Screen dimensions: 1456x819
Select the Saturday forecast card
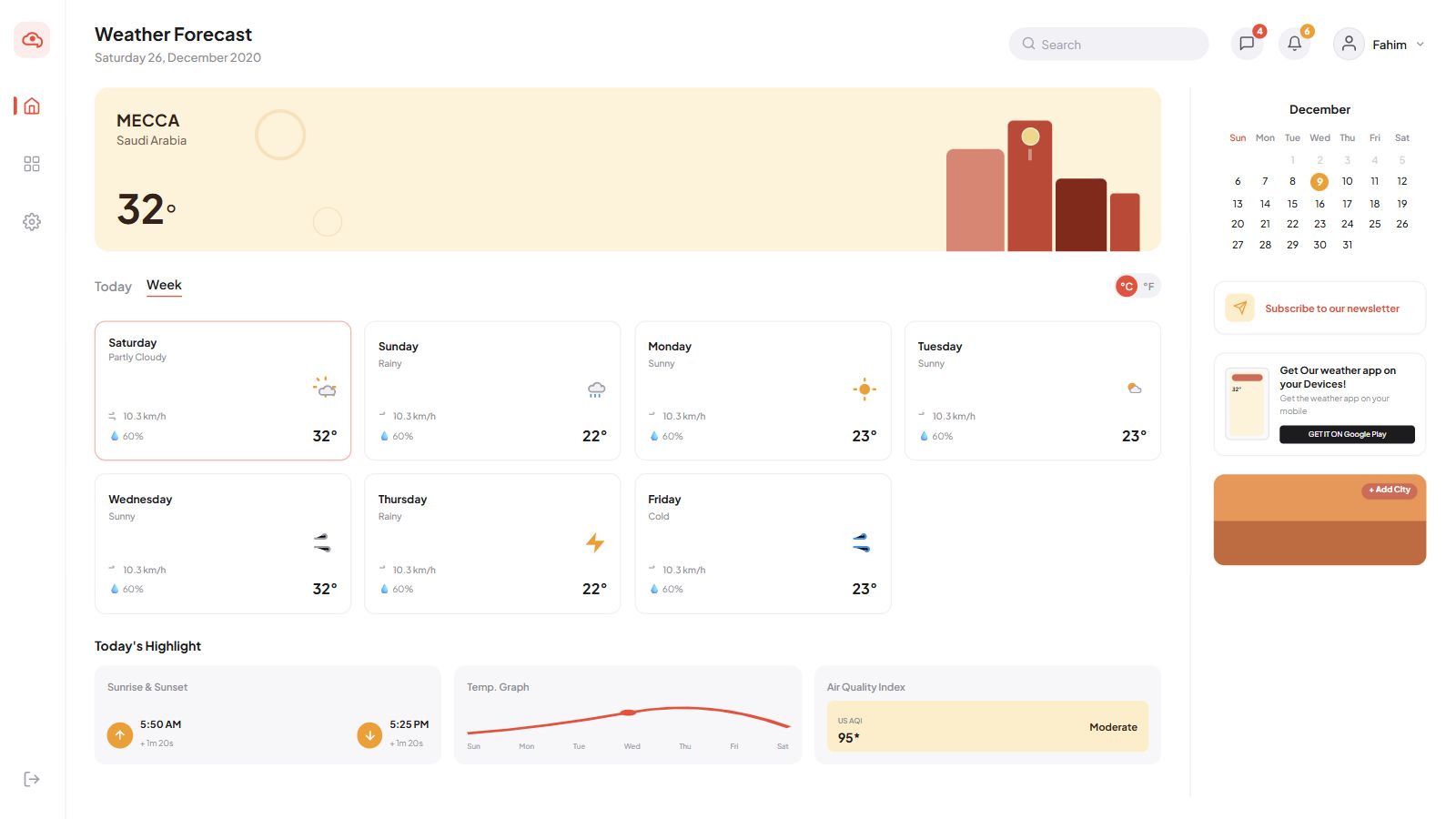pyautogui.click(x=223, y=390)
